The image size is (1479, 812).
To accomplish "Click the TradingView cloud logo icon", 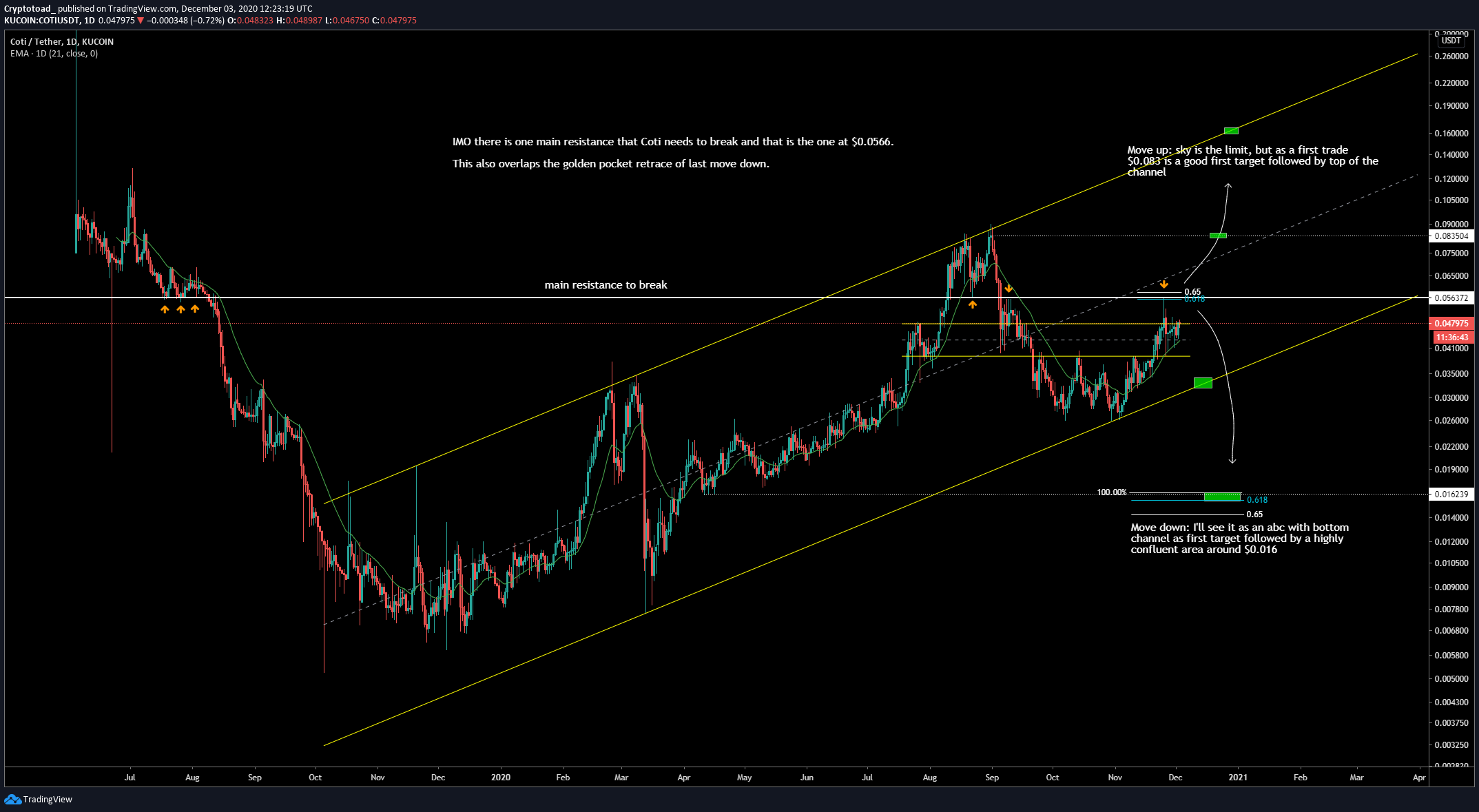I will [x=12, y=799].
